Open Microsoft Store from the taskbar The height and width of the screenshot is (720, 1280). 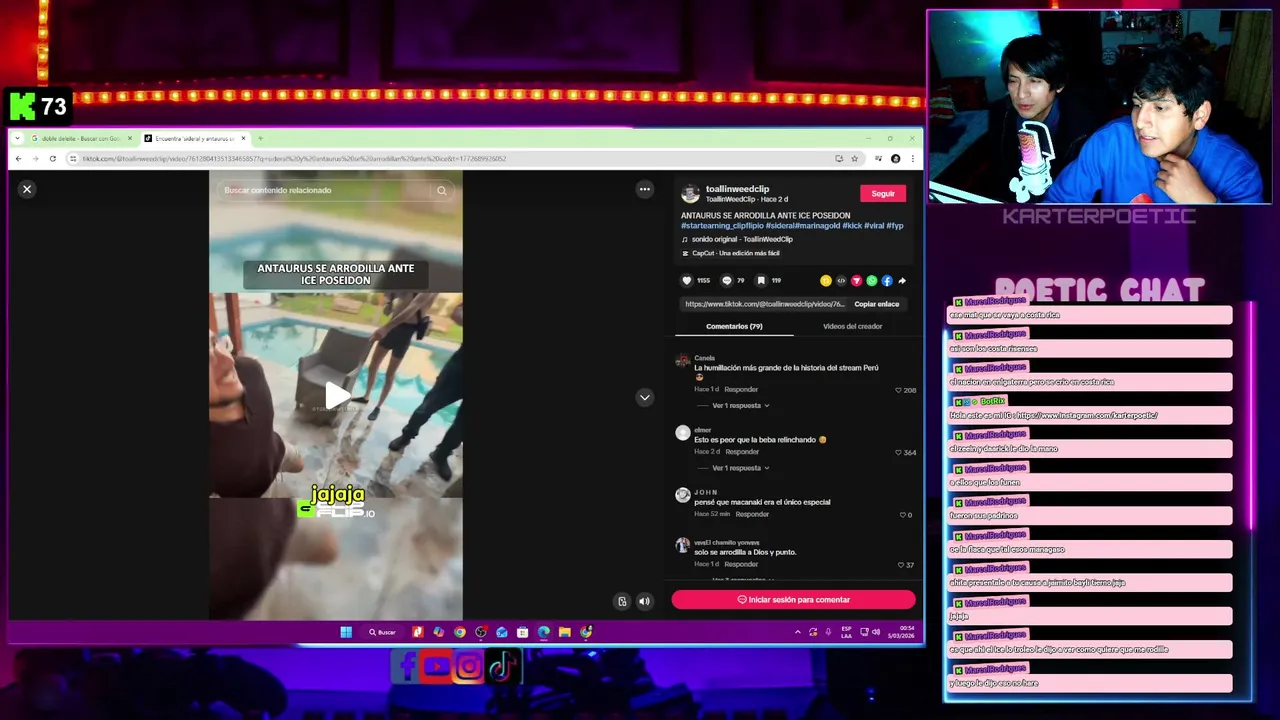click(522, 632)
